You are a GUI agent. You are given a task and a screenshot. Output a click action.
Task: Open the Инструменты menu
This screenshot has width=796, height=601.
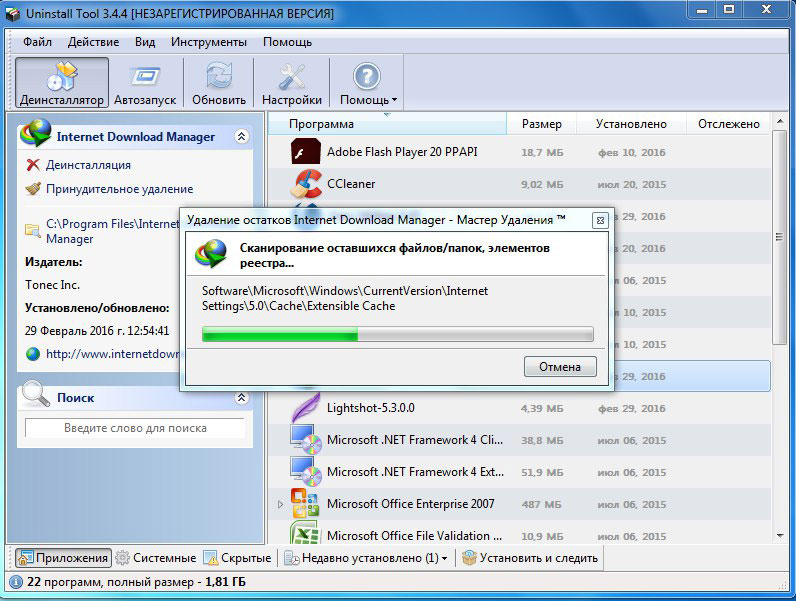[208, 42]
